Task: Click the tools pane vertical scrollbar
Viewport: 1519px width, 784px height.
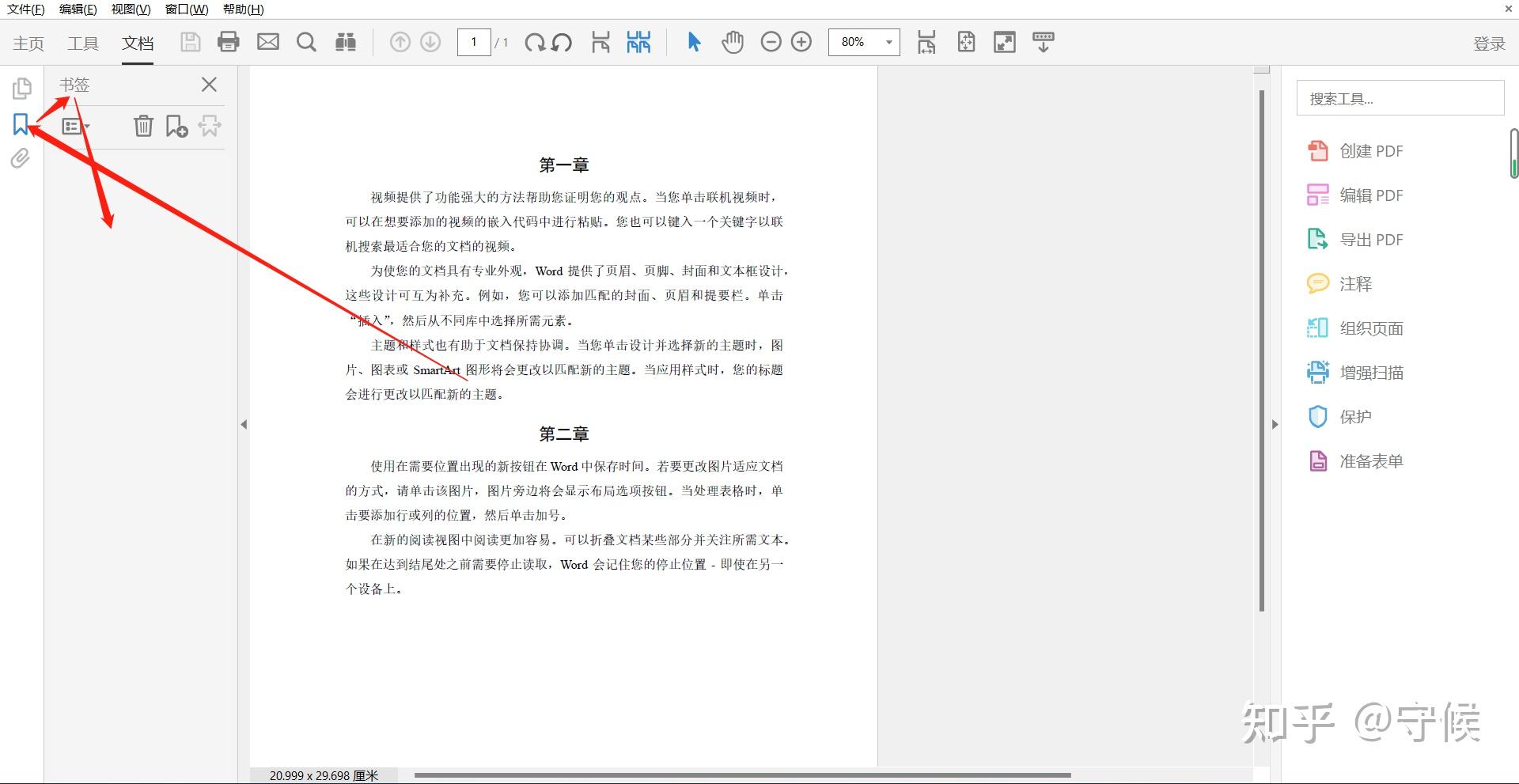Action: tap(1513, 153)
